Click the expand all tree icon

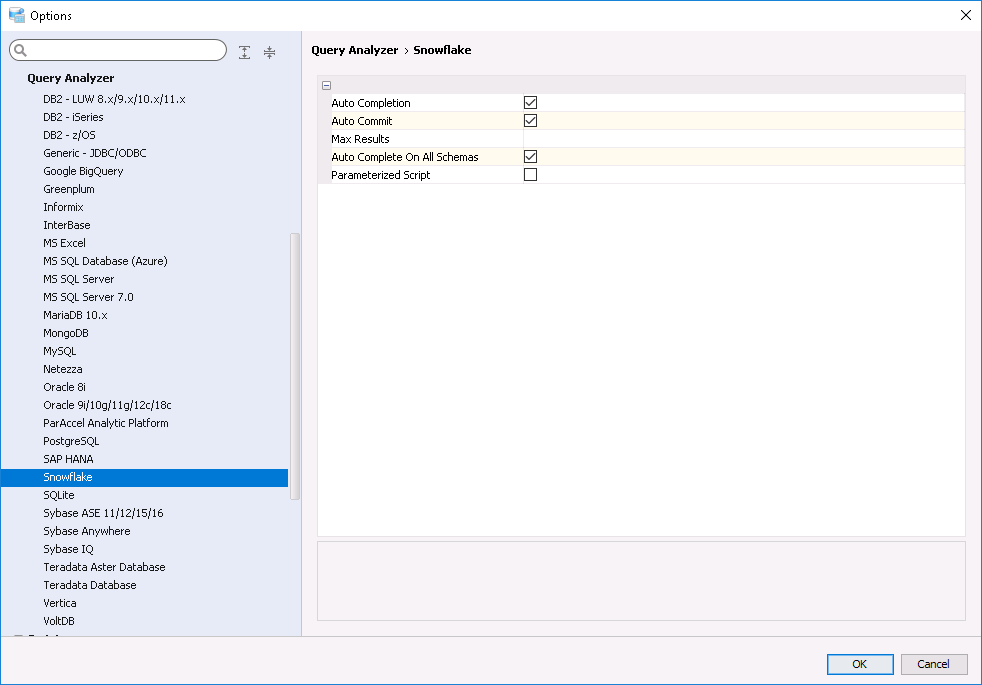tap(245, 52)
